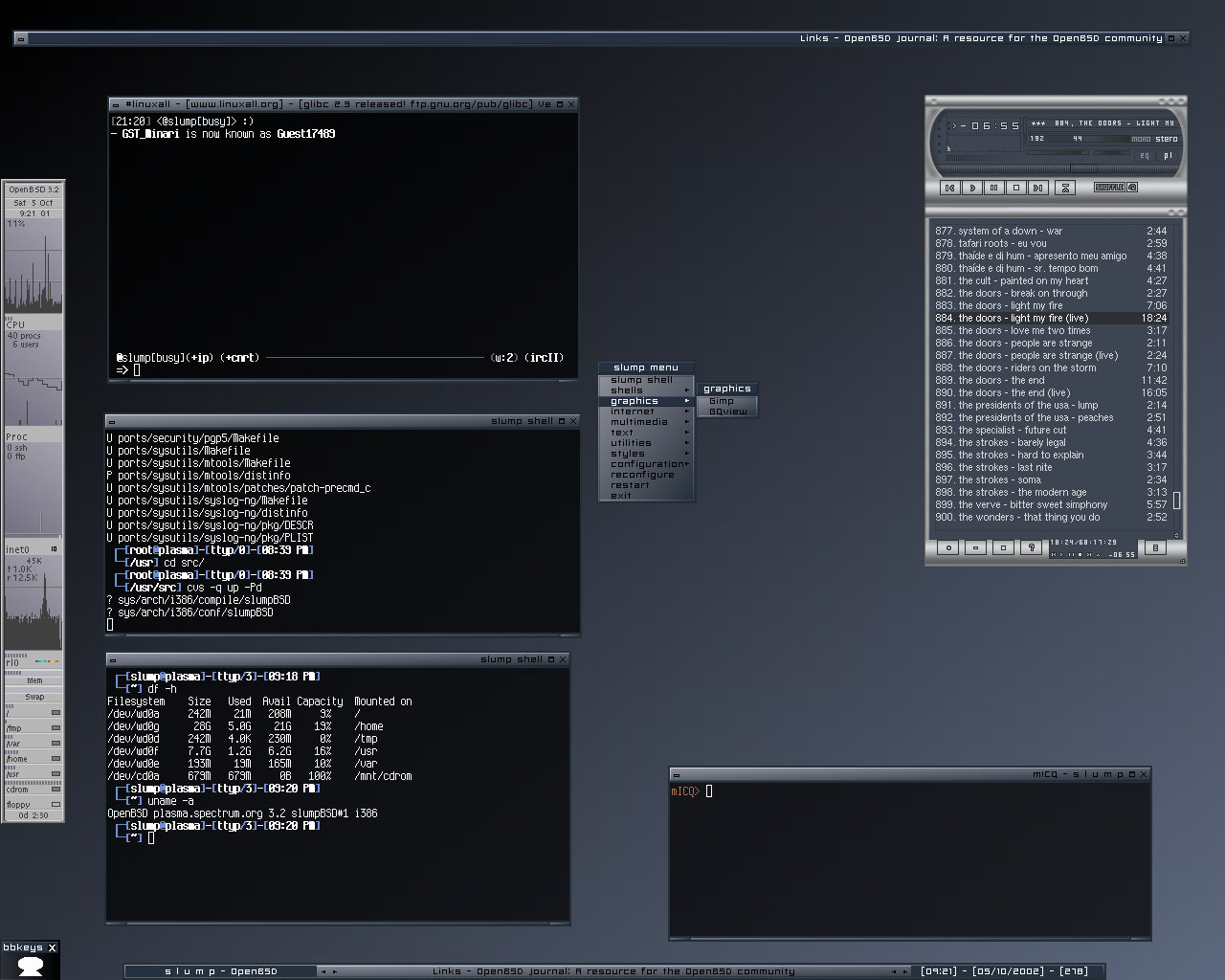Toggle Shuffle mode in the player
The height and width of the screenshot is (980, 1225).
click(1109, 188)
